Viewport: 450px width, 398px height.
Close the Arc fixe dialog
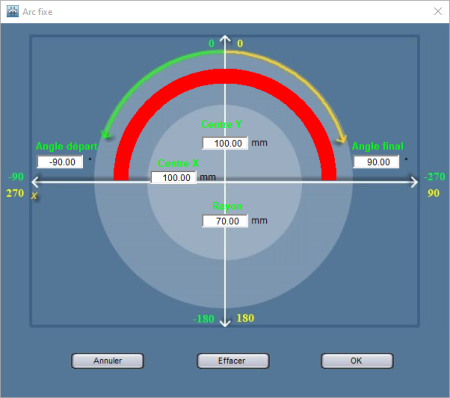tap(438, 12)
